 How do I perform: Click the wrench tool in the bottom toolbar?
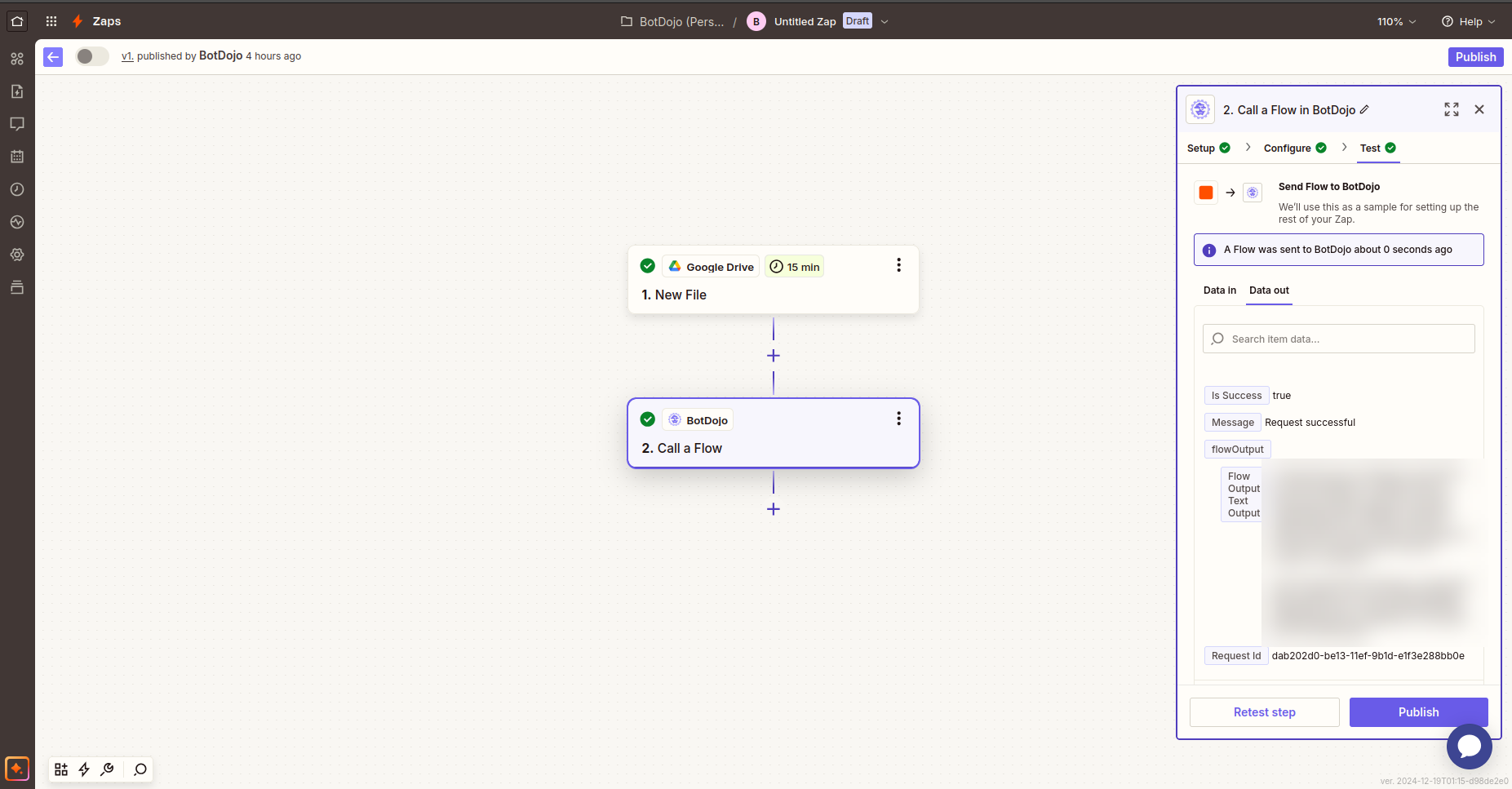pos(107,769)
